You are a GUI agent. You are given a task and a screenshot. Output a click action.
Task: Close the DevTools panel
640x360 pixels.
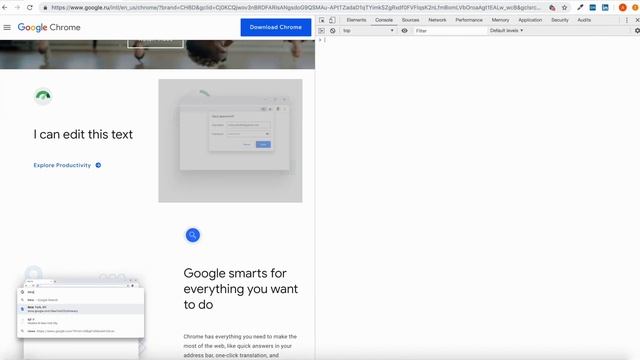pyautogui.click(x=637, y=20)
